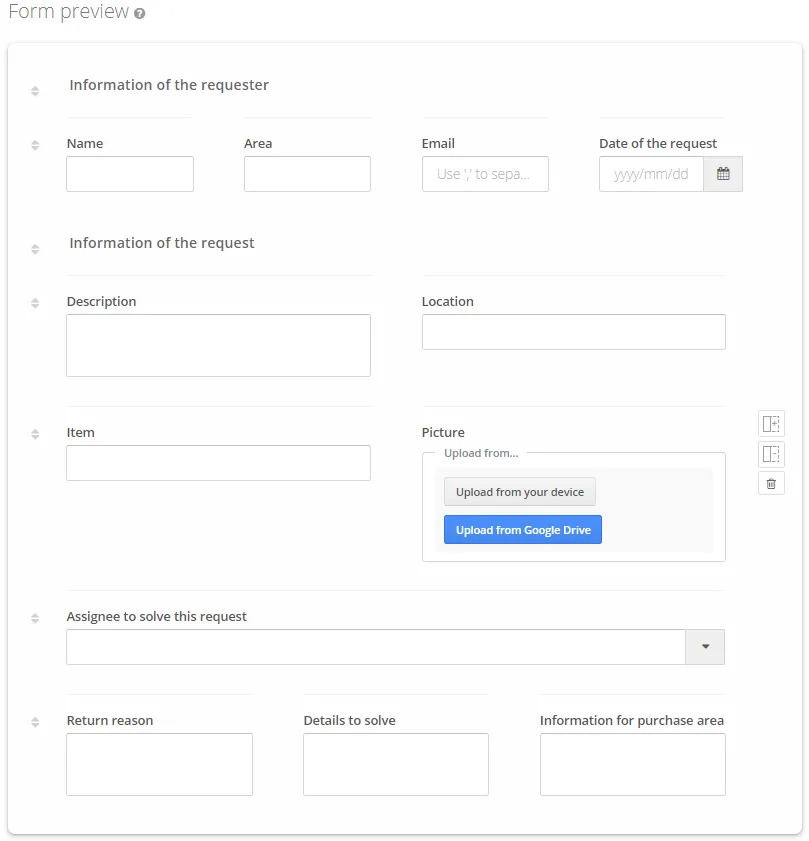Click the remove column icon beside Picture row
Image resolution: width=809 pixels, height=841 pixels.
click(x=771, y=454)
